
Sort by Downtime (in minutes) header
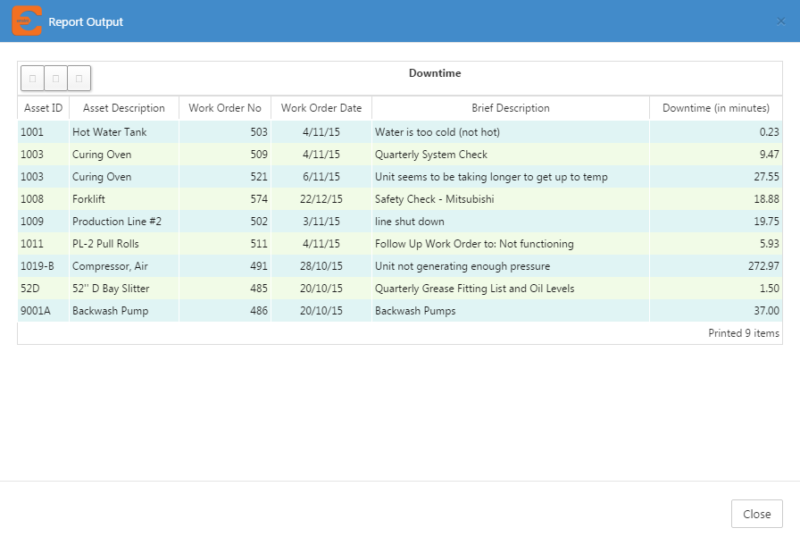(x=716, y=108)
